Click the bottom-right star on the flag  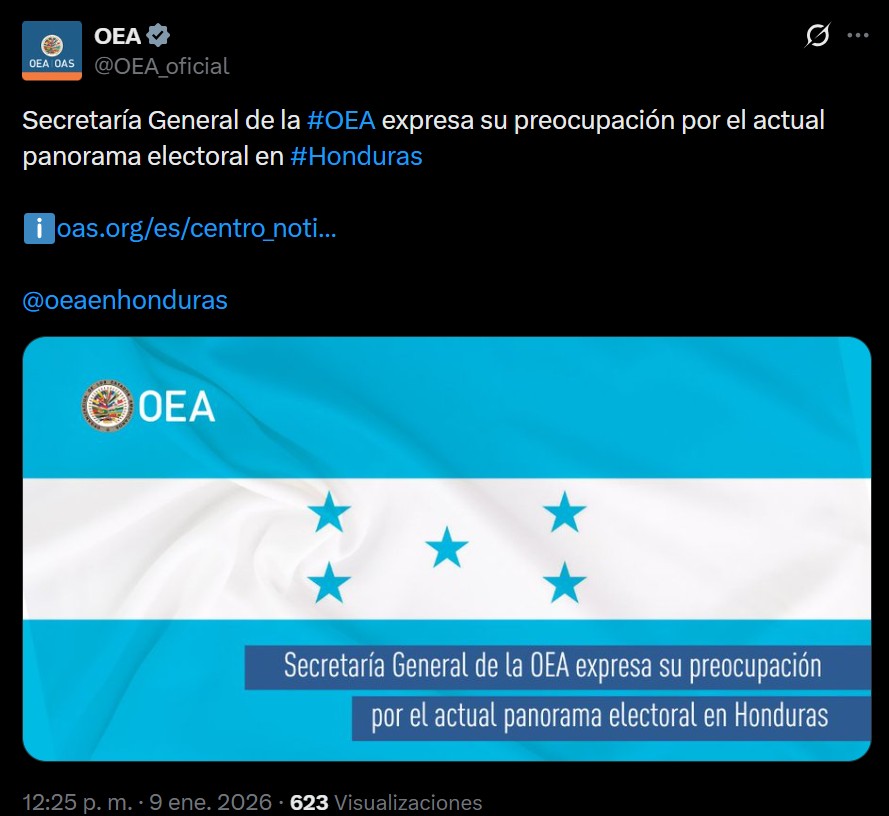(564, 583)
